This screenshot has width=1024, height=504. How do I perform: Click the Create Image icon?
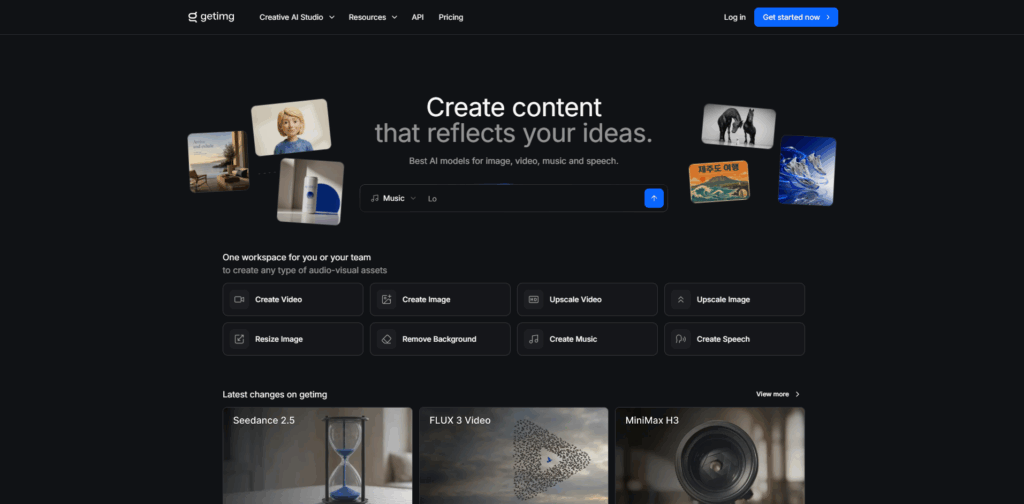point(387,300)
